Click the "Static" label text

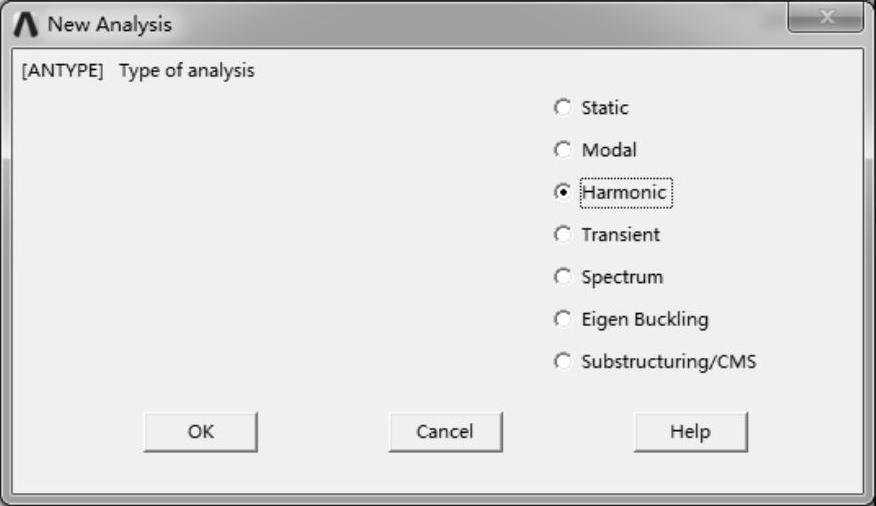coord(605,108)
